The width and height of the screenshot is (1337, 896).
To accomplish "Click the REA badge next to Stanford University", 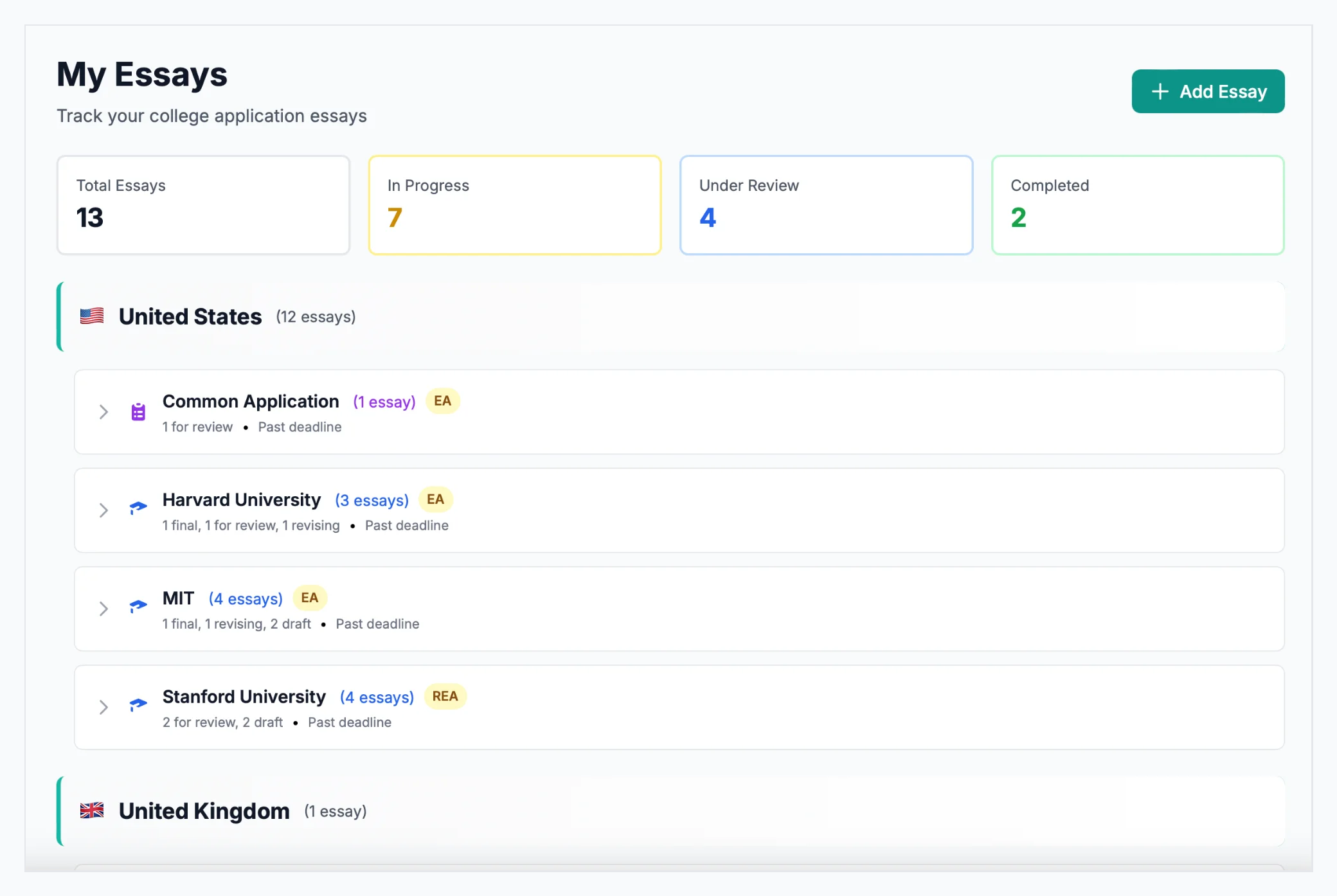I will [445, 696].
